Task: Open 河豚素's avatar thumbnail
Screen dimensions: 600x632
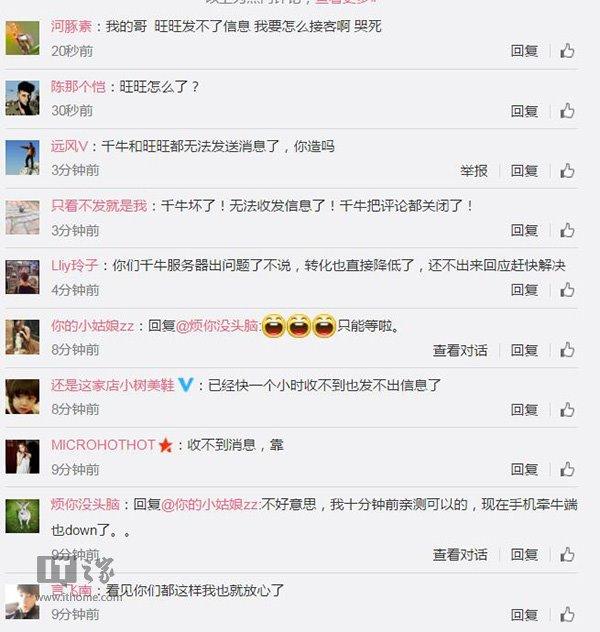Action: pyautogui.click(x=23, y=38)
